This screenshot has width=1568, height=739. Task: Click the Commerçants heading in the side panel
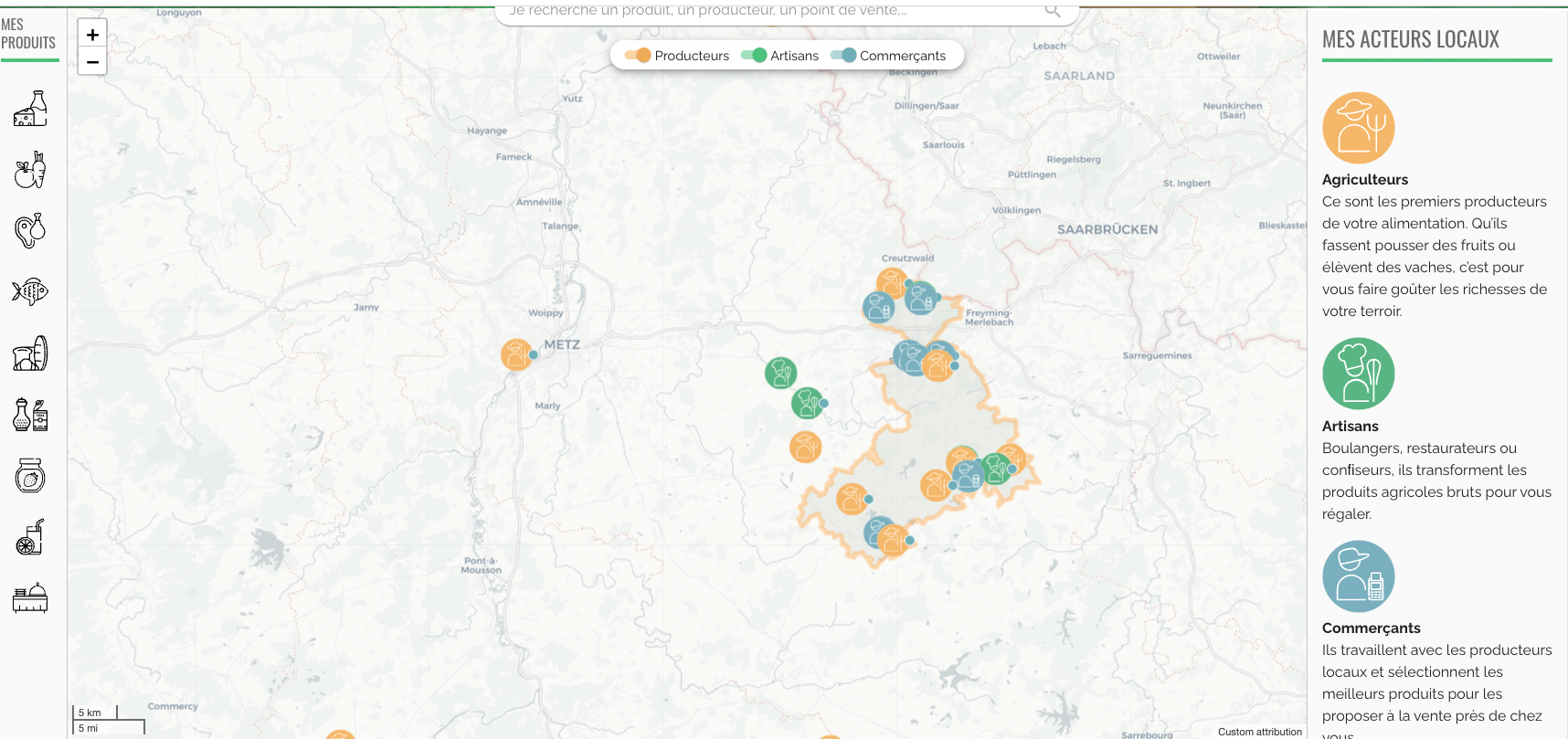point(1372,628)
